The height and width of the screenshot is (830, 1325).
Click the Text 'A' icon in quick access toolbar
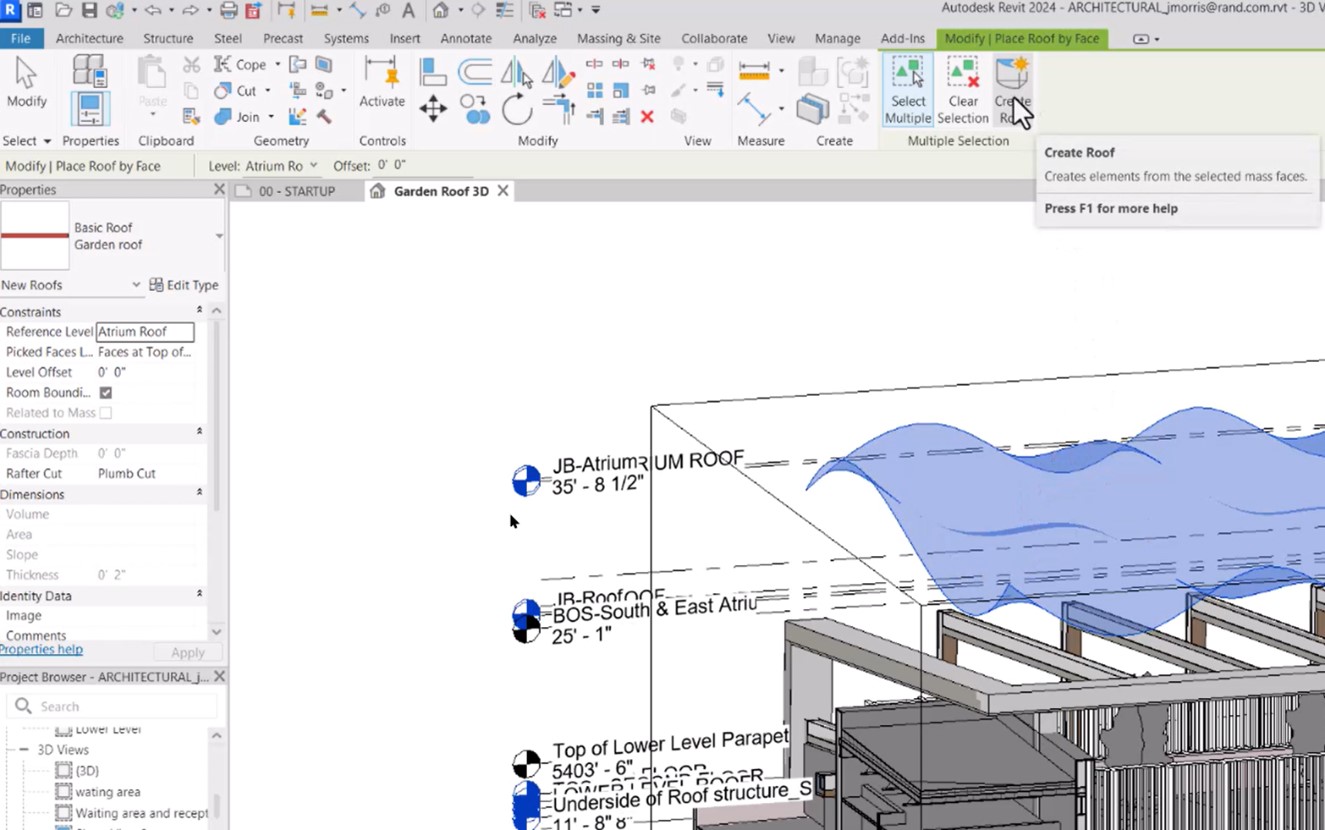[x=408, y=11]
